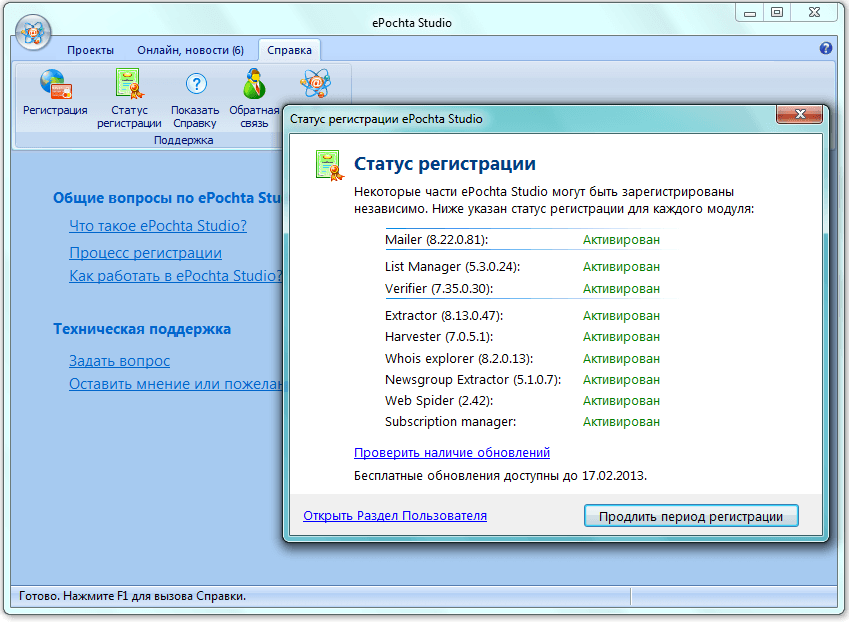
Task: Click Subscription manager label
Action: (x=450, y=422)
